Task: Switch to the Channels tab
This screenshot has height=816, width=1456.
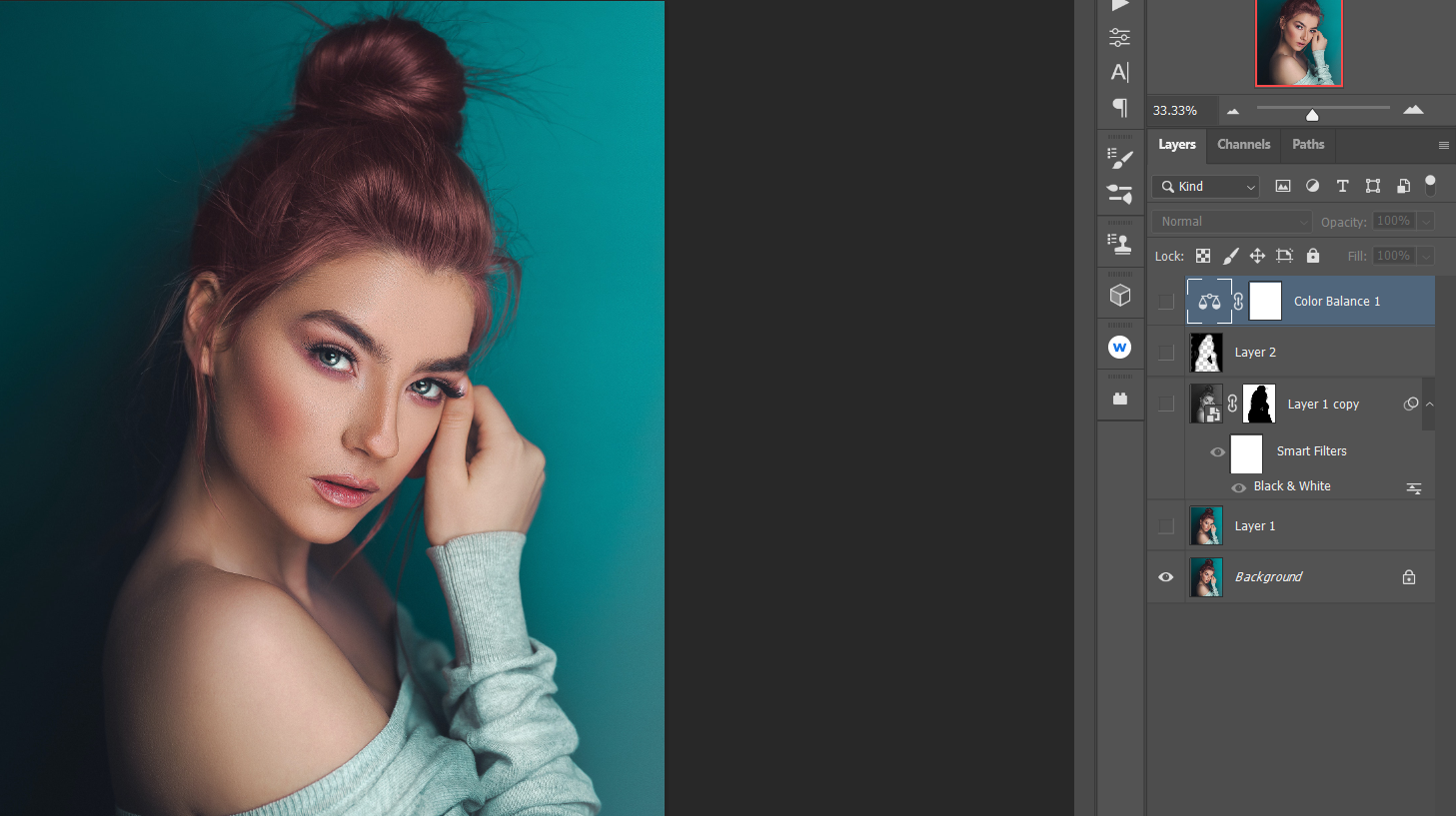Action: [x=1243, y=145]
